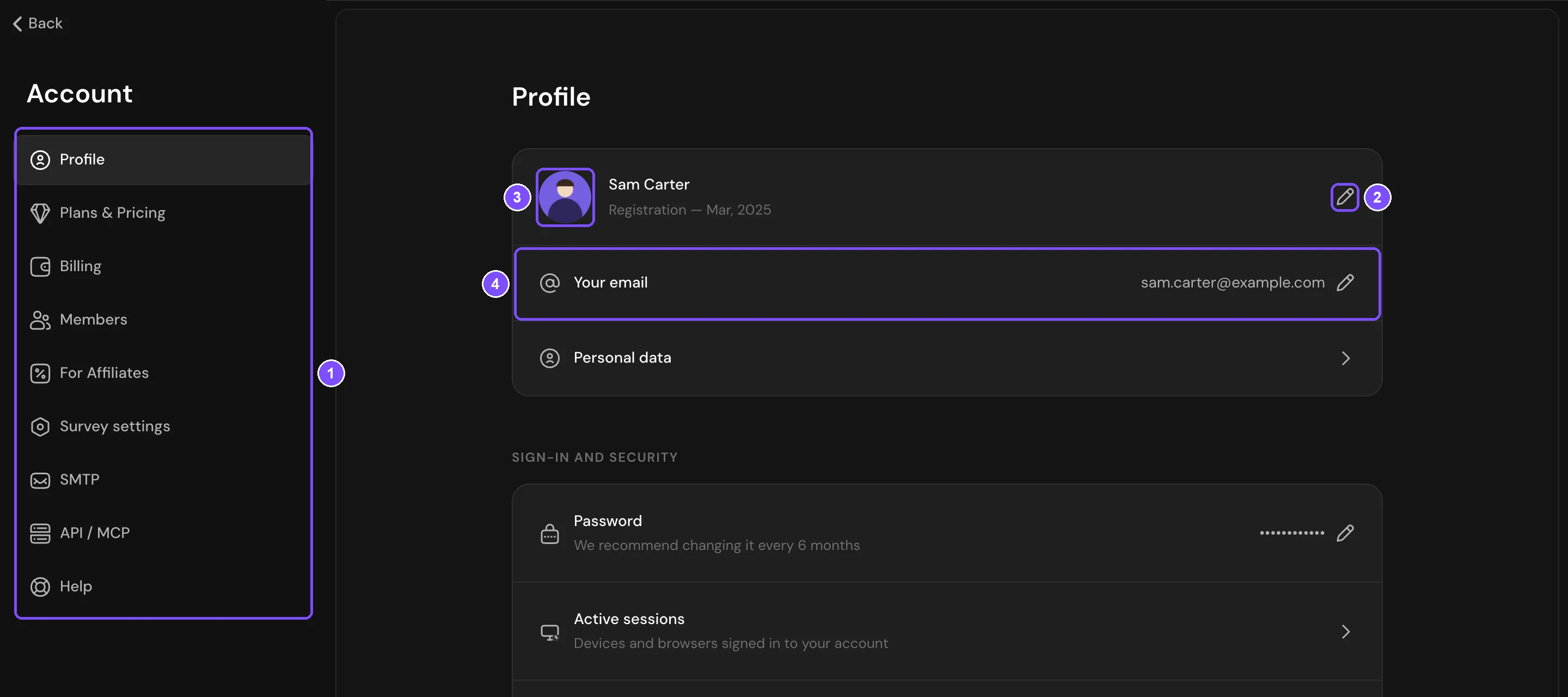1568x697 pixels.
Task: Click the Active sessions monitor icon
Action: pyautogui.click(x=550, y=633)
